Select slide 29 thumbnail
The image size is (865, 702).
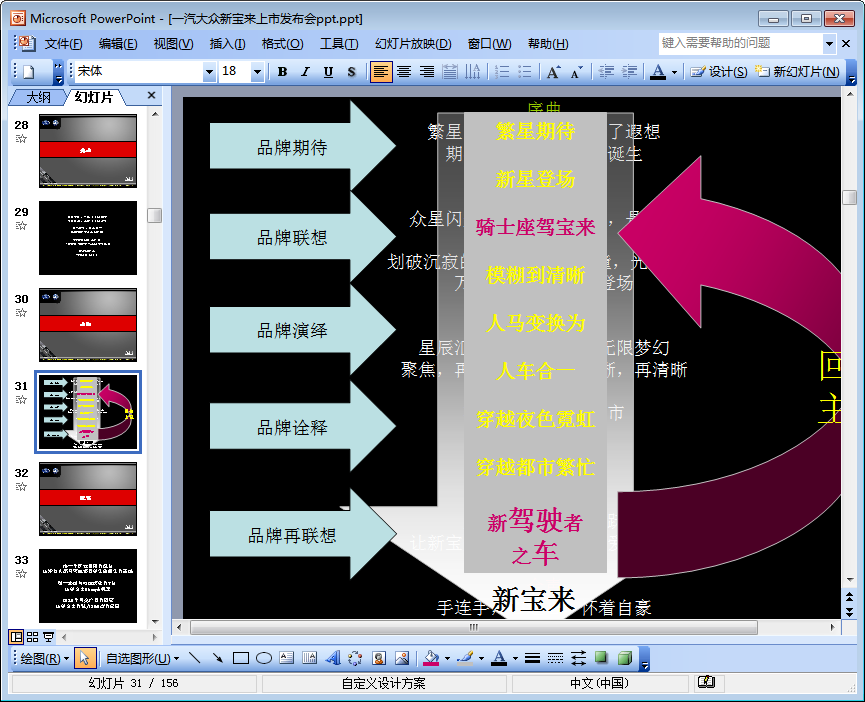(x=88, y=238)
